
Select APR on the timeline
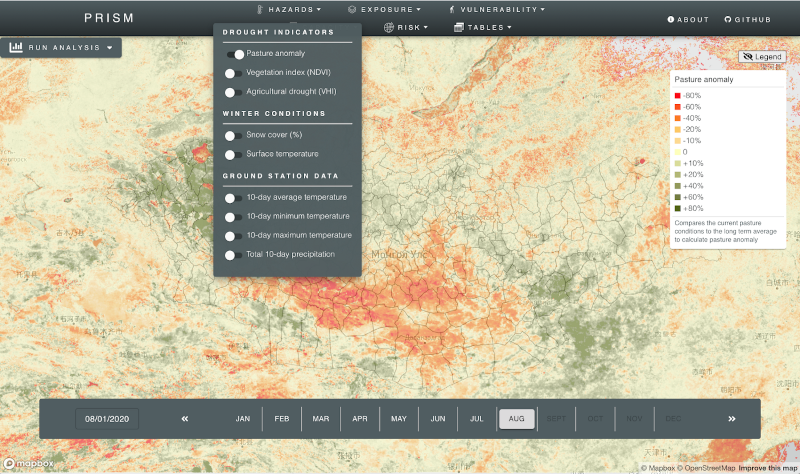[x=360, y=418]
